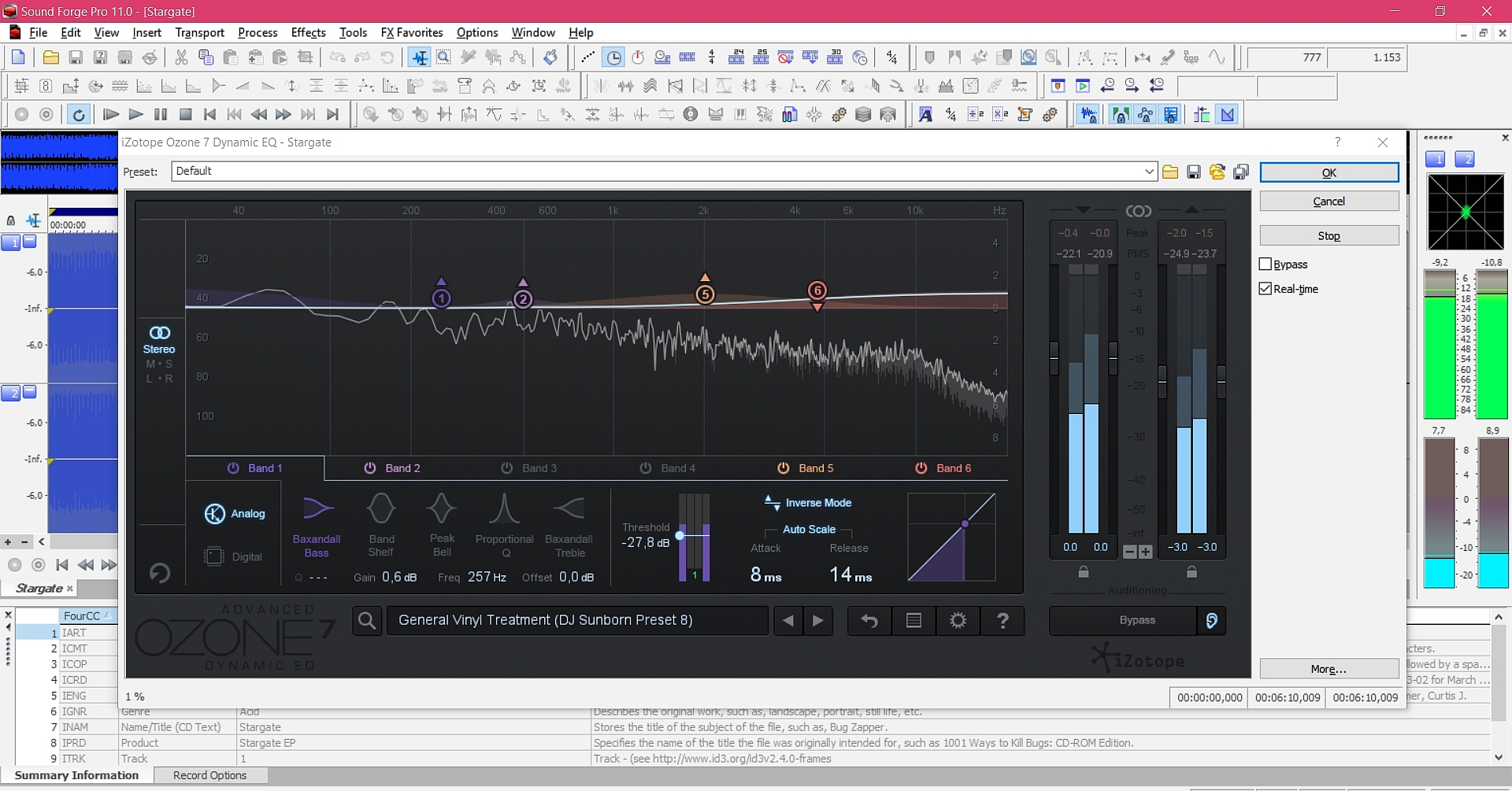The height and width of the screenshot is (791, 1512).
Task: Save the preset with the floppy icon
Action: 1194,172
